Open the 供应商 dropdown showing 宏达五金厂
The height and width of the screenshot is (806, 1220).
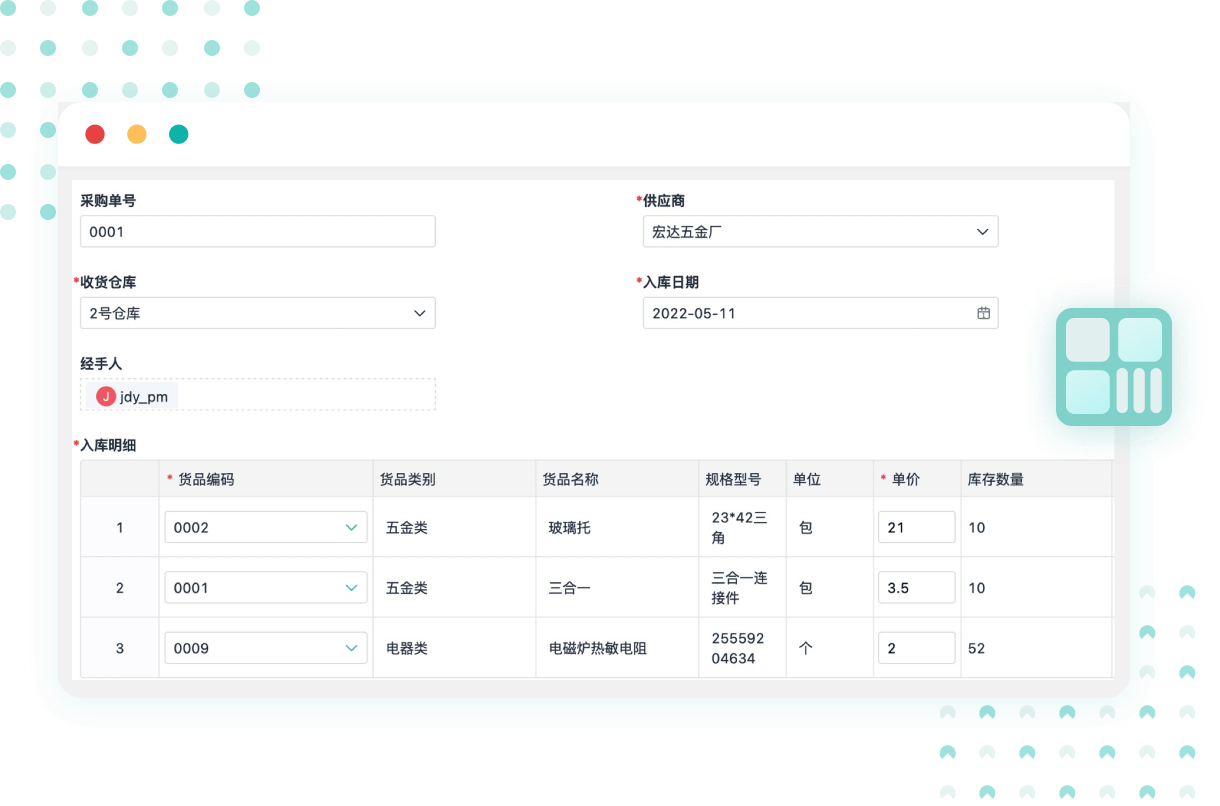click(820, 231)
